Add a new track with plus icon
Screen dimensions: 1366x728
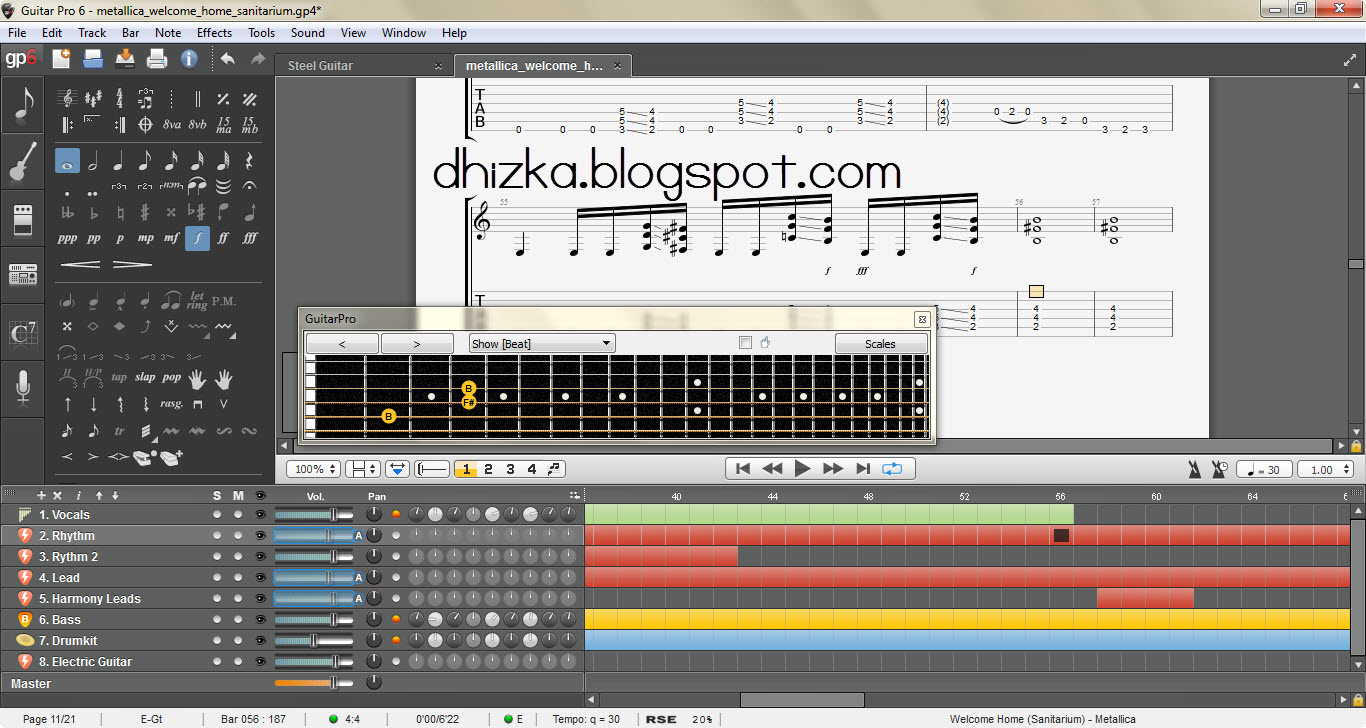[x=41, y=495]
